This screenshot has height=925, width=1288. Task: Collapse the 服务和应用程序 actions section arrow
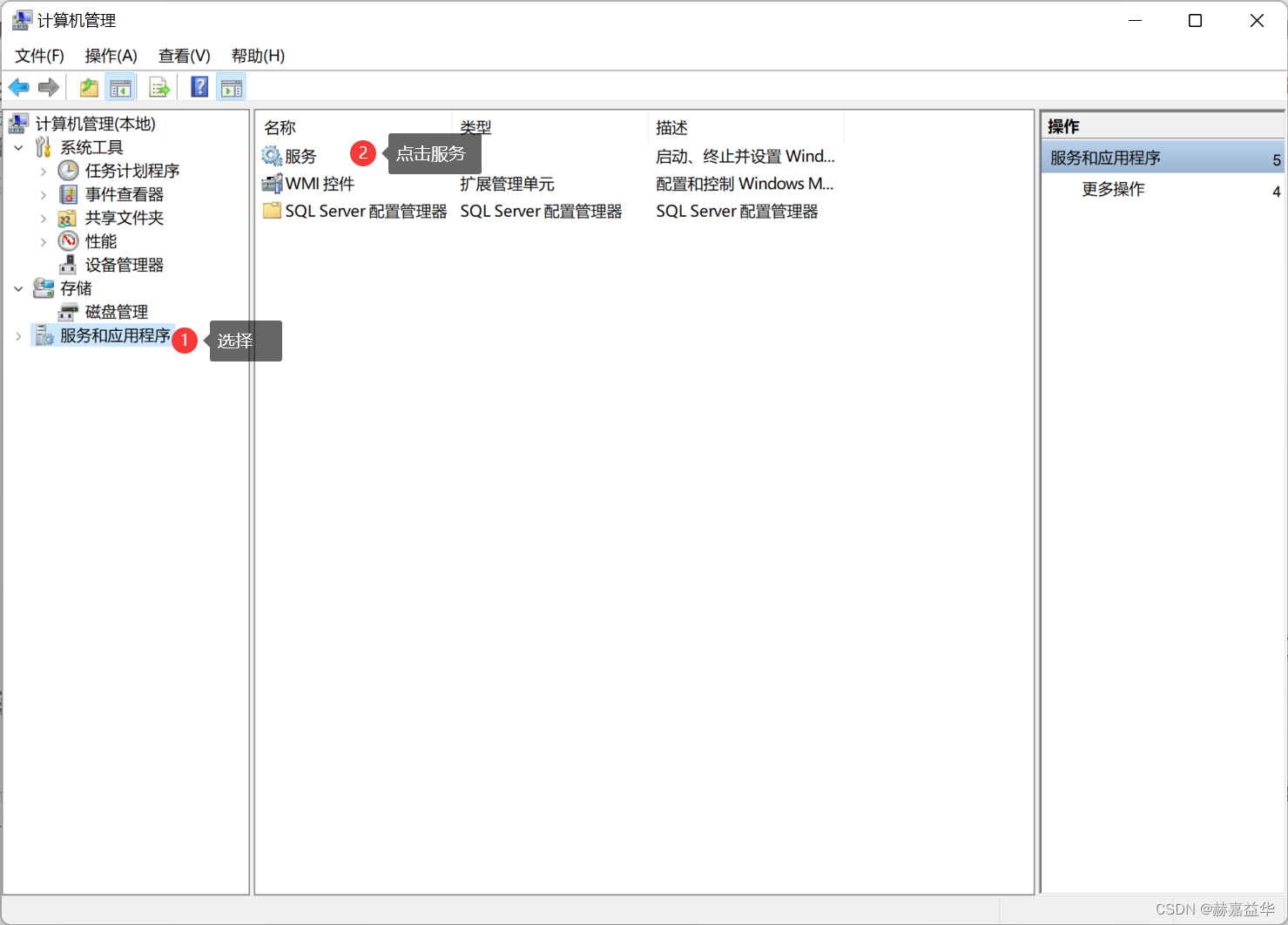pos(1277,159)
